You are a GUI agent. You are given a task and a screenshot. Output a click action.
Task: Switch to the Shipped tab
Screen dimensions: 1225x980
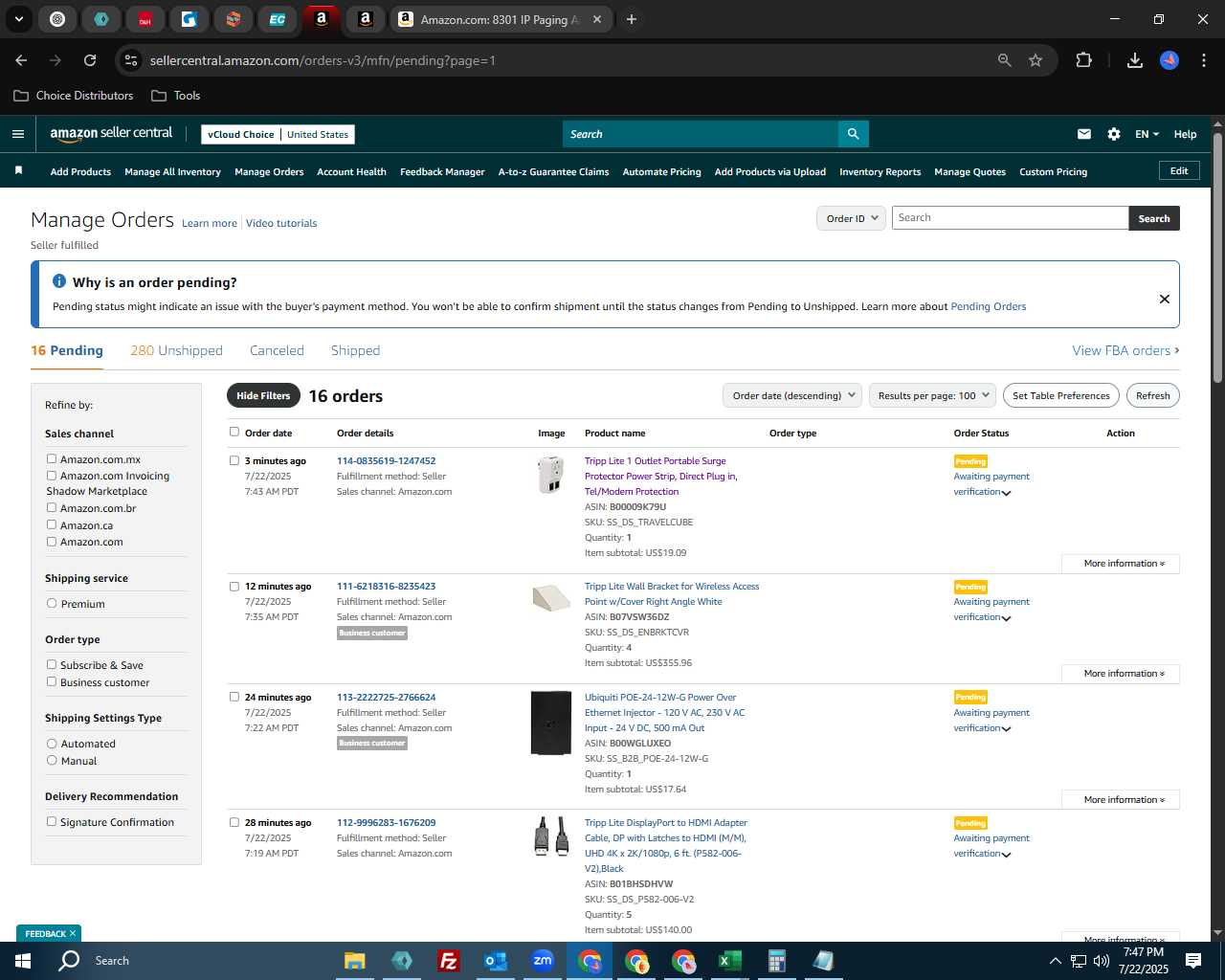click(355, 350)
